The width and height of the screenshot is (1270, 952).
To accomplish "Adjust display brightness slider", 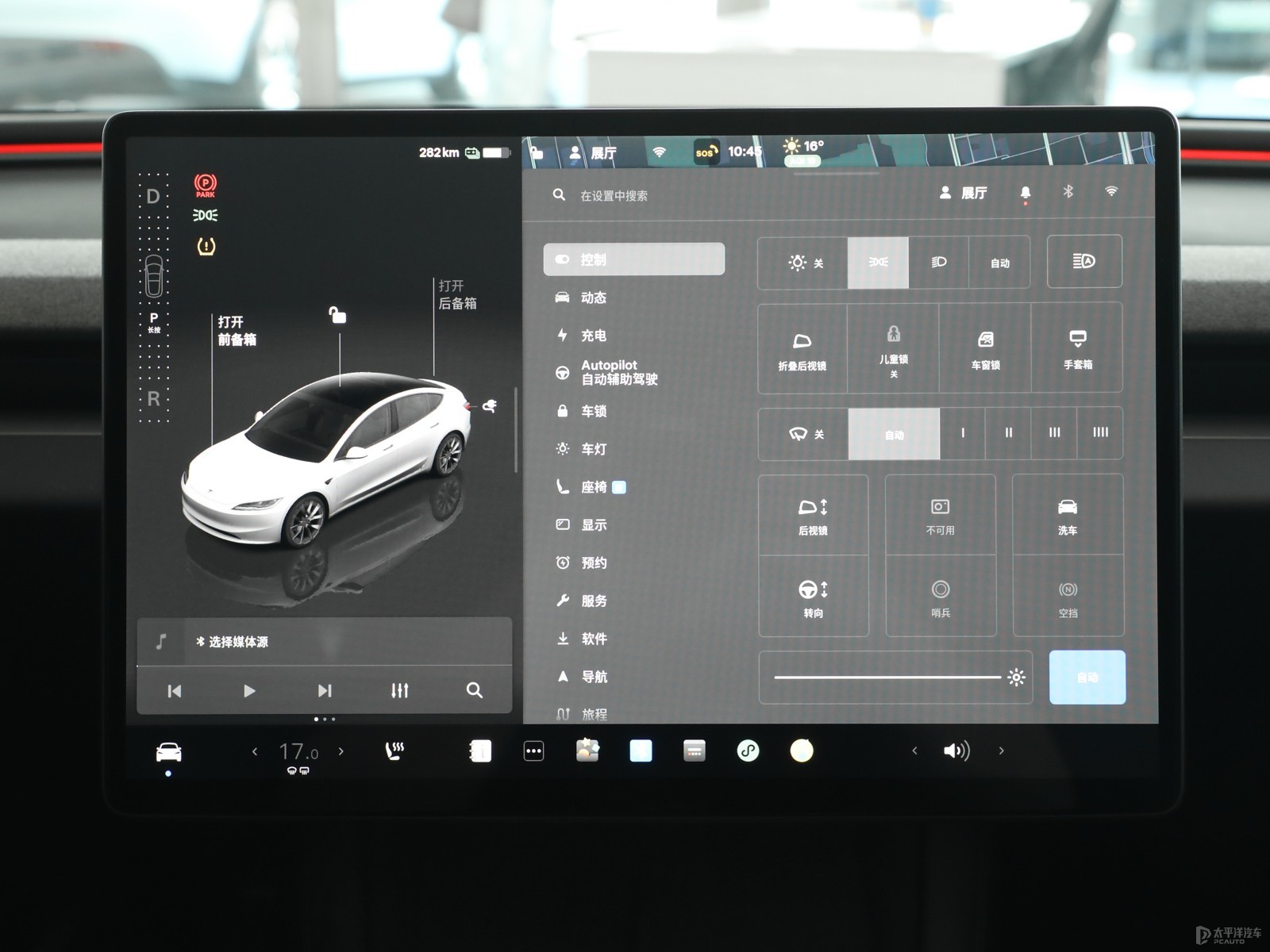I will tap(895, 678).
